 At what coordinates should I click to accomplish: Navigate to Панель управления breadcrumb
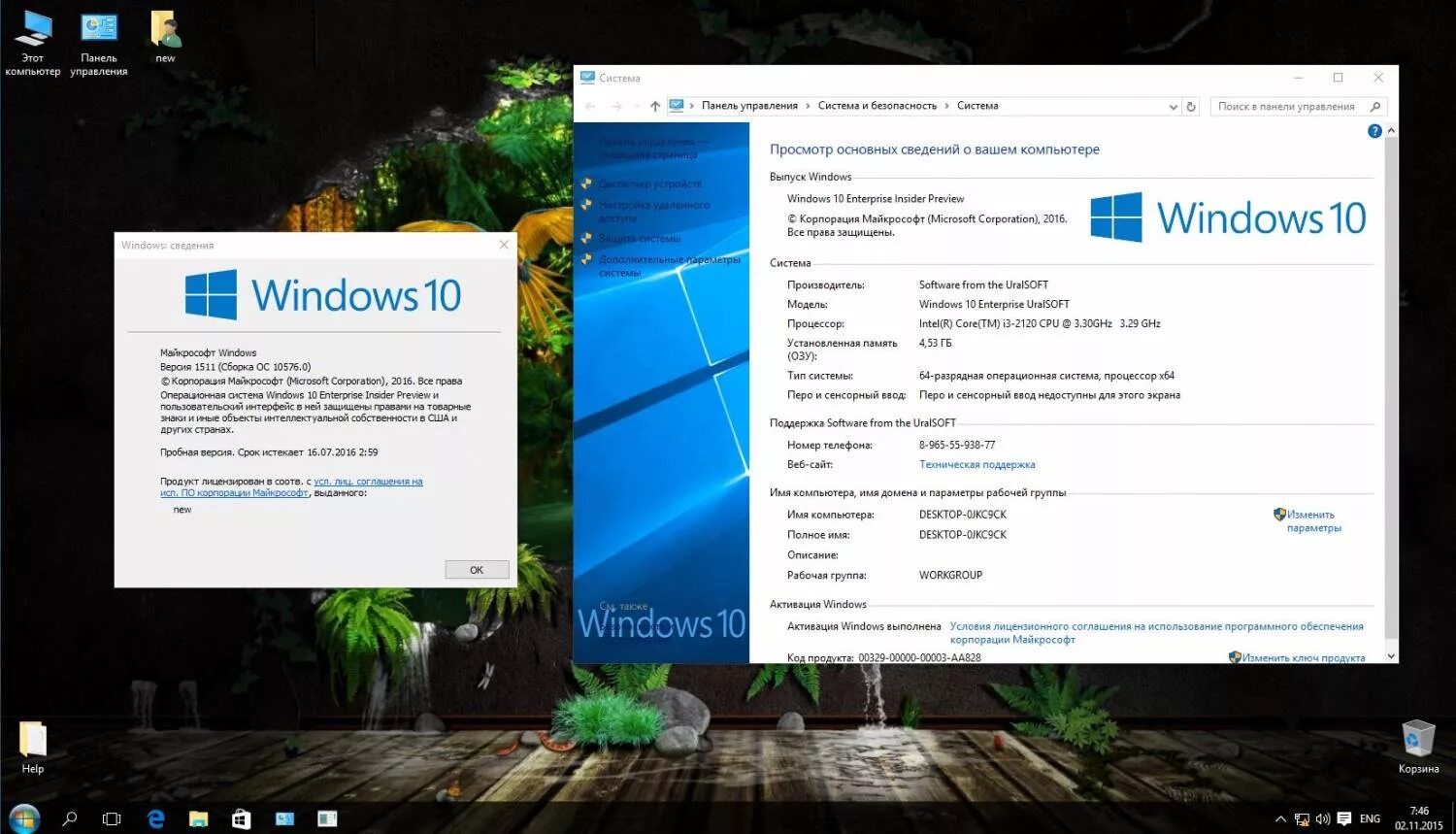tap(748, 105)
